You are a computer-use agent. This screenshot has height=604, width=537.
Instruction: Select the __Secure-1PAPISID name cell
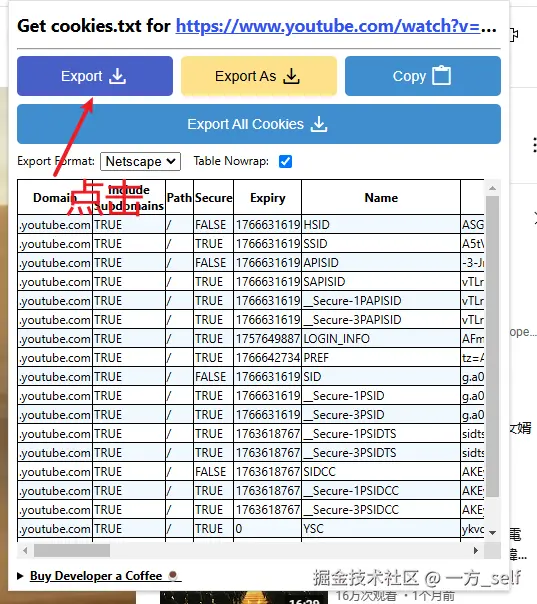[381, 301]
